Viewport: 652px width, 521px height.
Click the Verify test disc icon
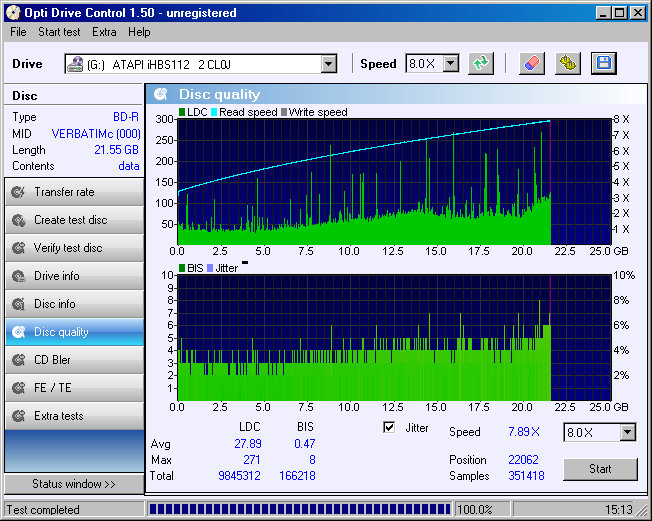[x=18, y=248]
